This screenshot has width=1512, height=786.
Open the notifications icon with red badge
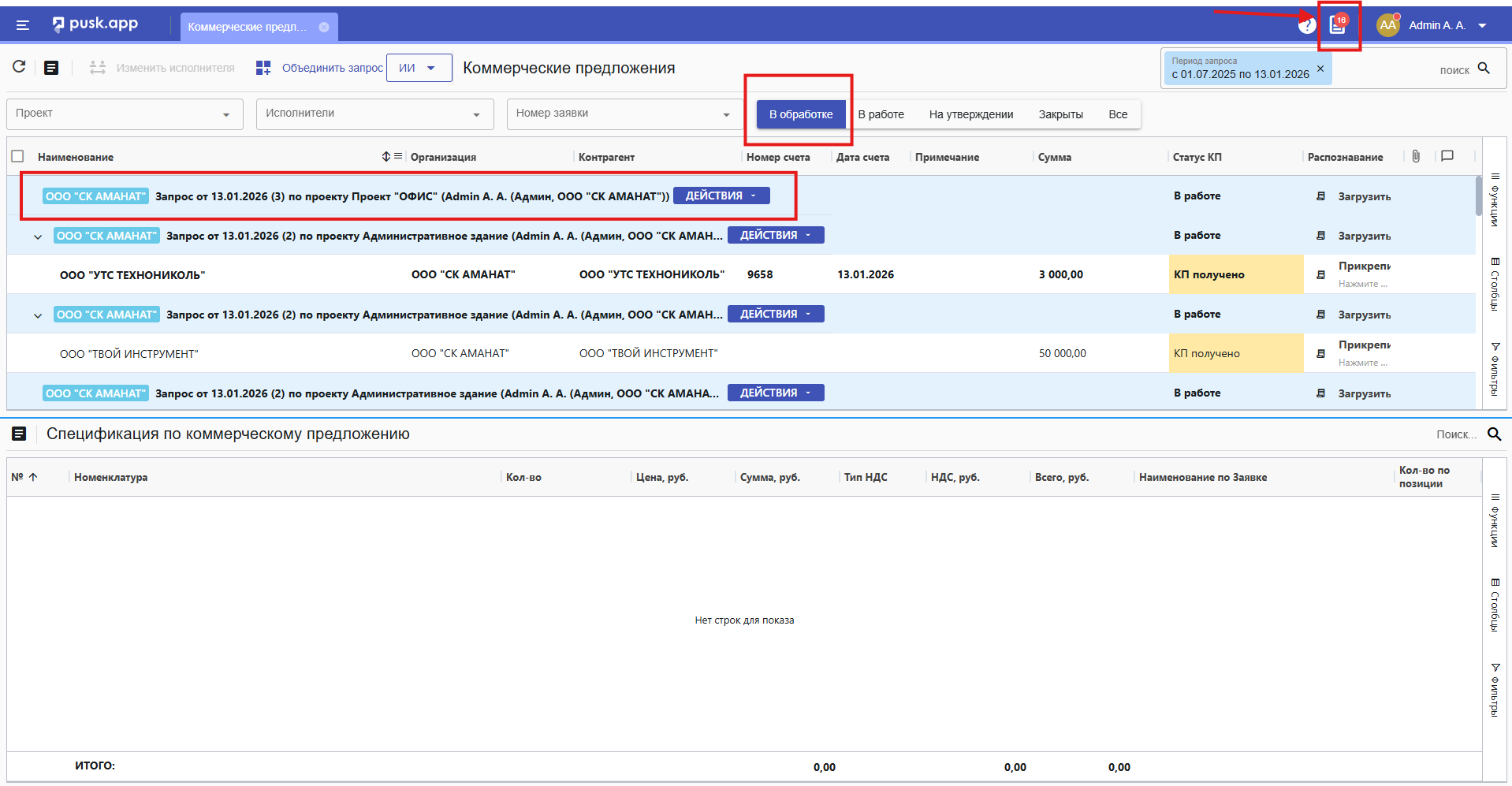(x=1337, y=25)
